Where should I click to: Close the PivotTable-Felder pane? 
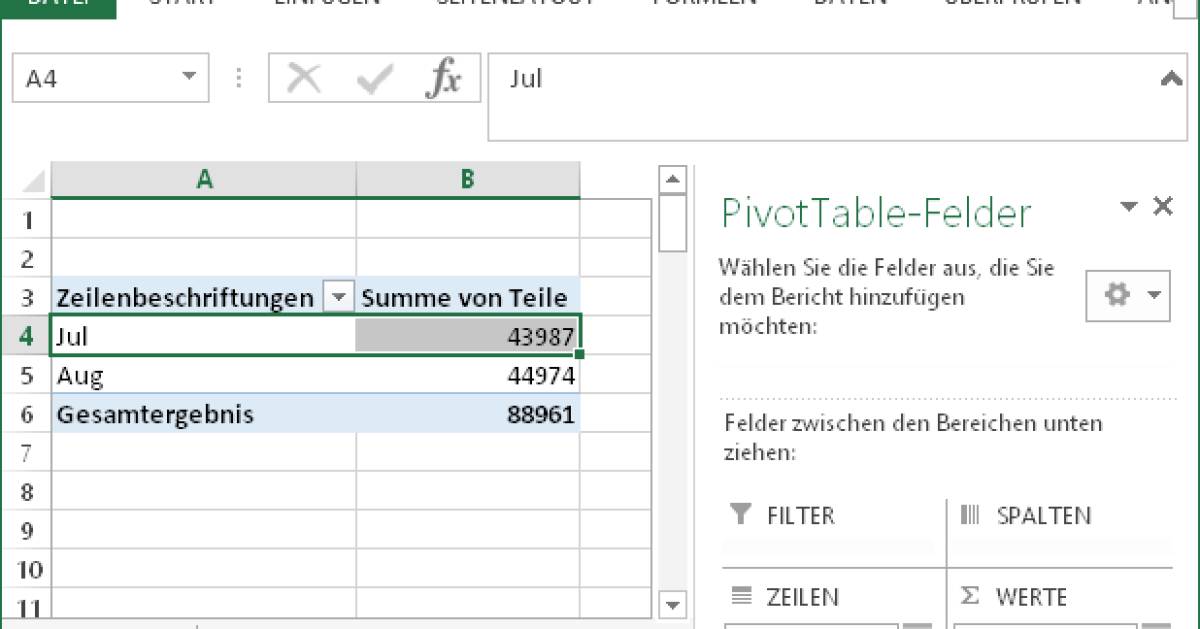1163,206
